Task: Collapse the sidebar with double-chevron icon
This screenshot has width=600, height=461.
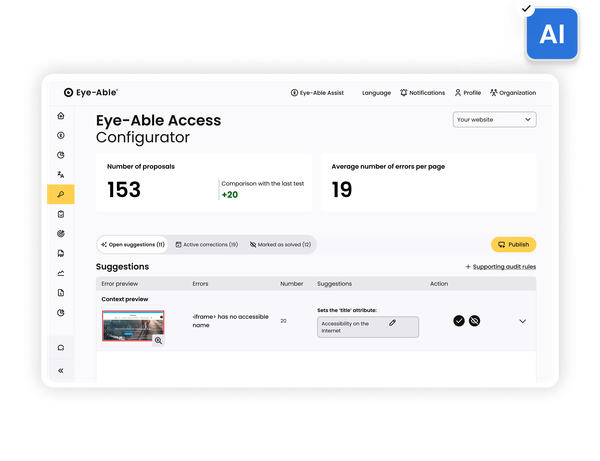Action: tap(61, 370)
